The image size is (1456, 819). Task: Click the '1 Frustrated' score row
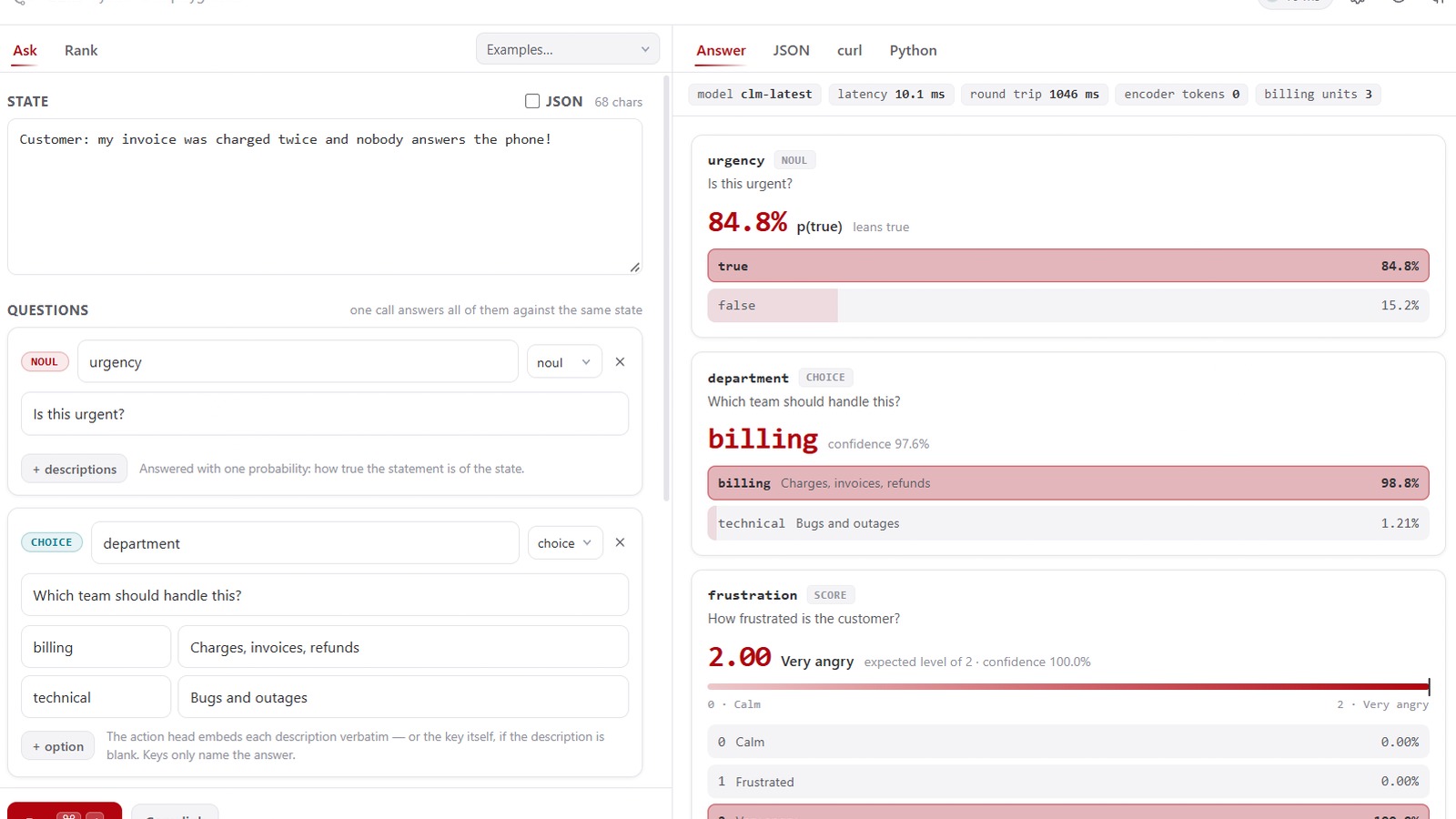1068,782
